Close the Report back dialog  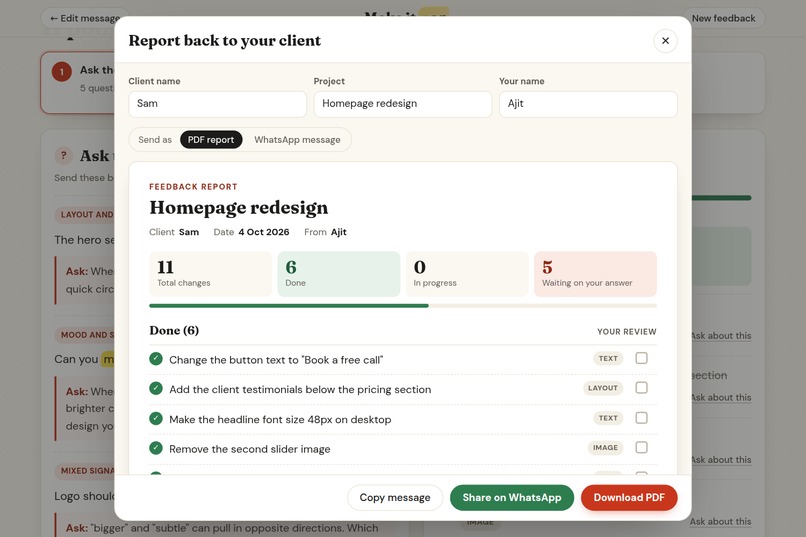click(665, 41)
